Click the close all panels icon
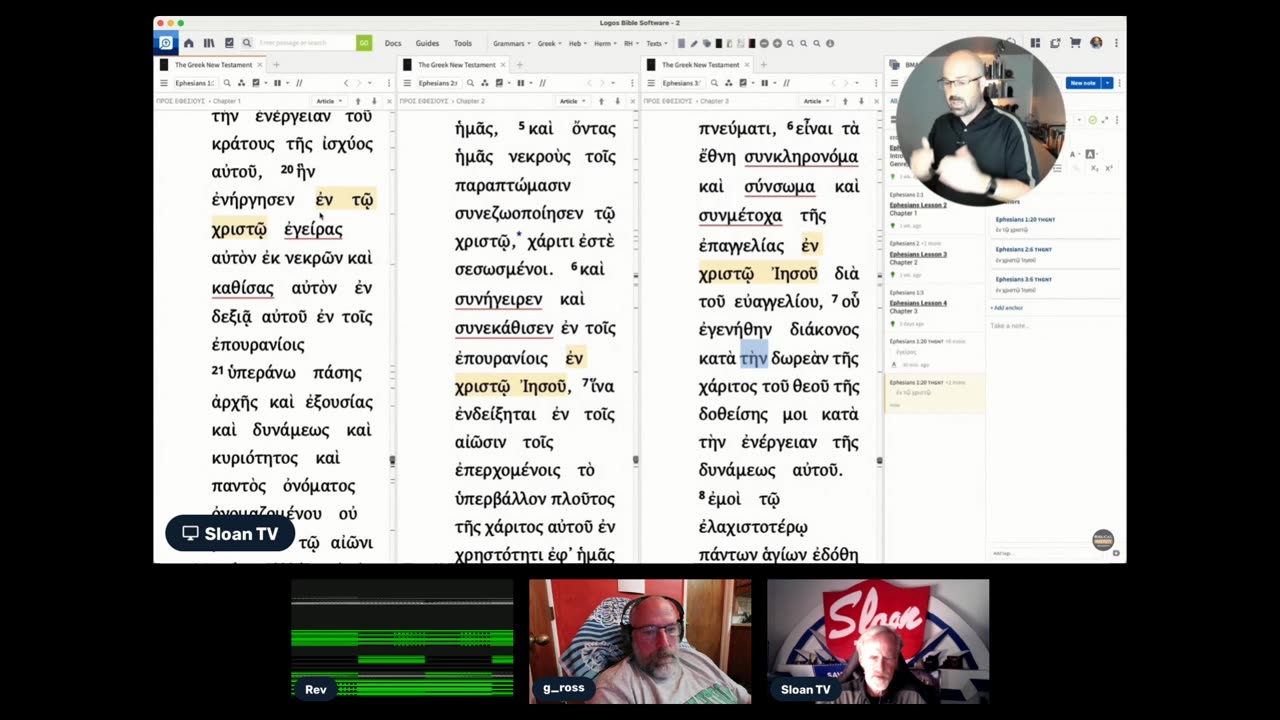Screen dimensions: 1280x720 1055,43
